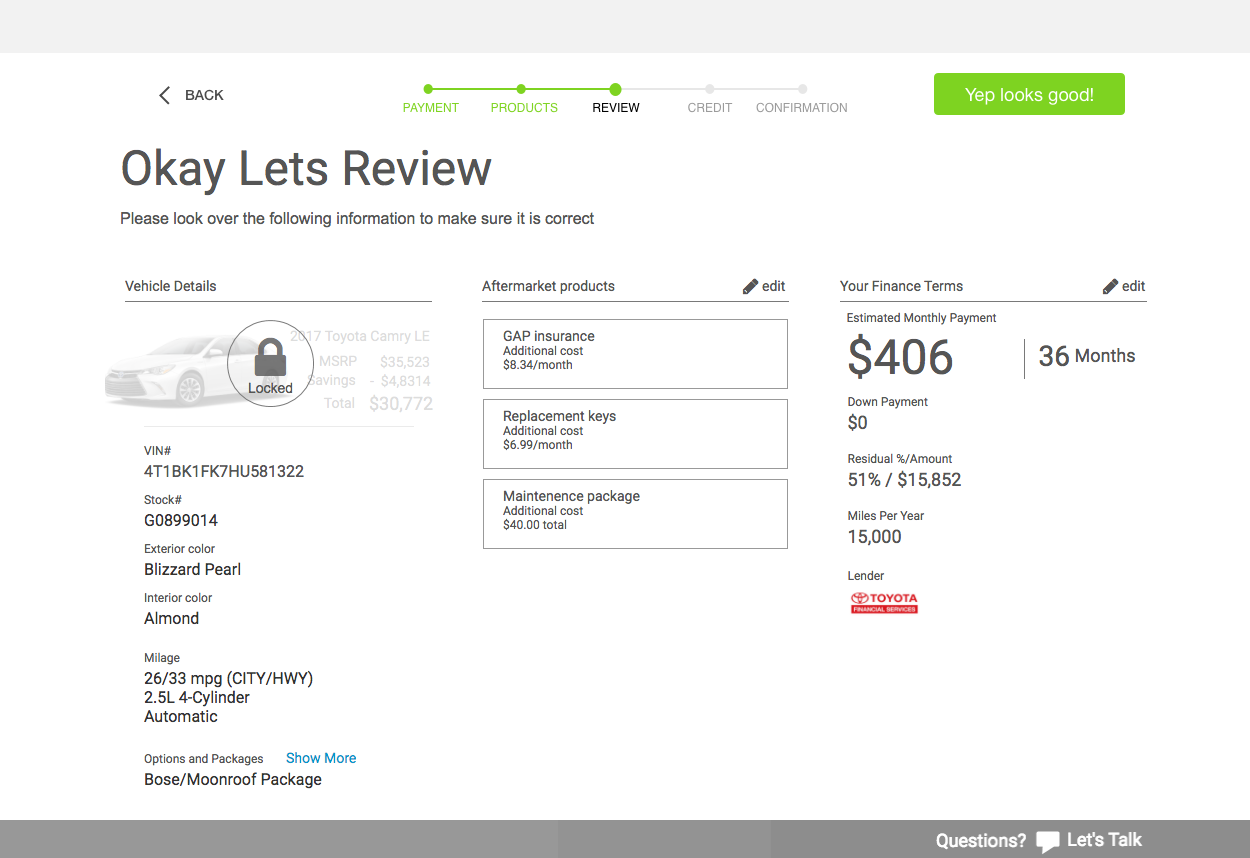The image size is (1250, 858).
Task: Select the Maintenence package product card
Action: 635,514
